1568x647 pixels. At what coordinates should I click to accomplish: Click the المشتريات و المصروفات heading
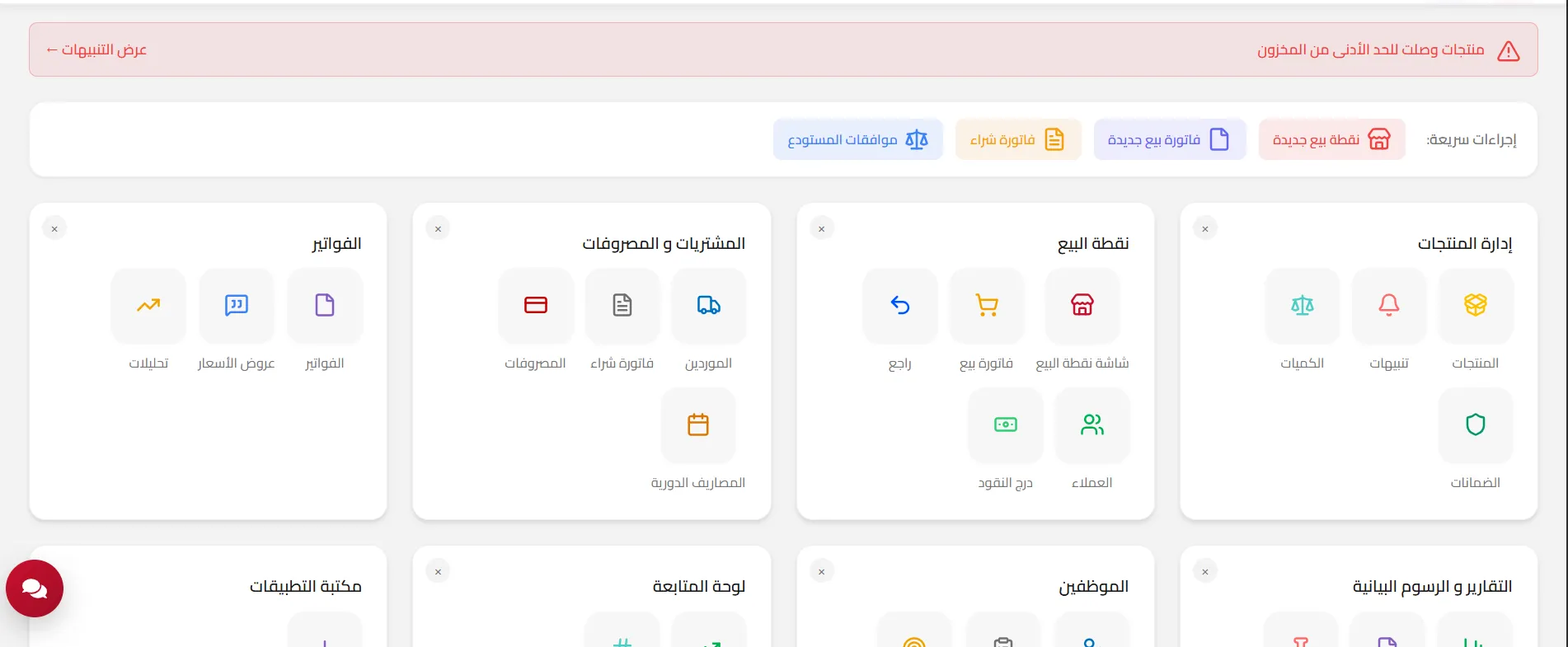tap(664, 244)
